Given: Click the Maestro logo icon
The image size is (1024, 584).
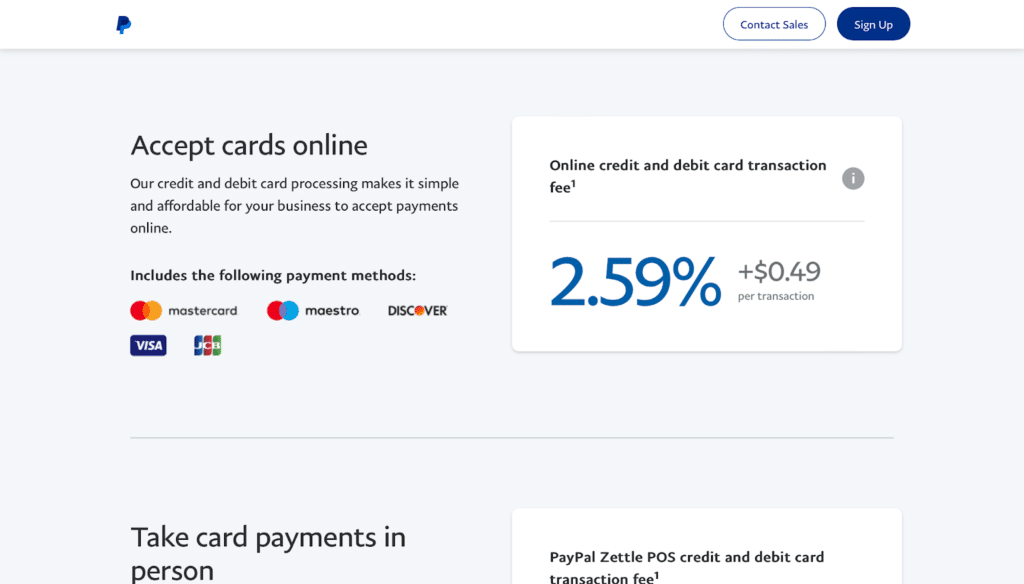Looking at the screenshot, I should click(283, 311).
